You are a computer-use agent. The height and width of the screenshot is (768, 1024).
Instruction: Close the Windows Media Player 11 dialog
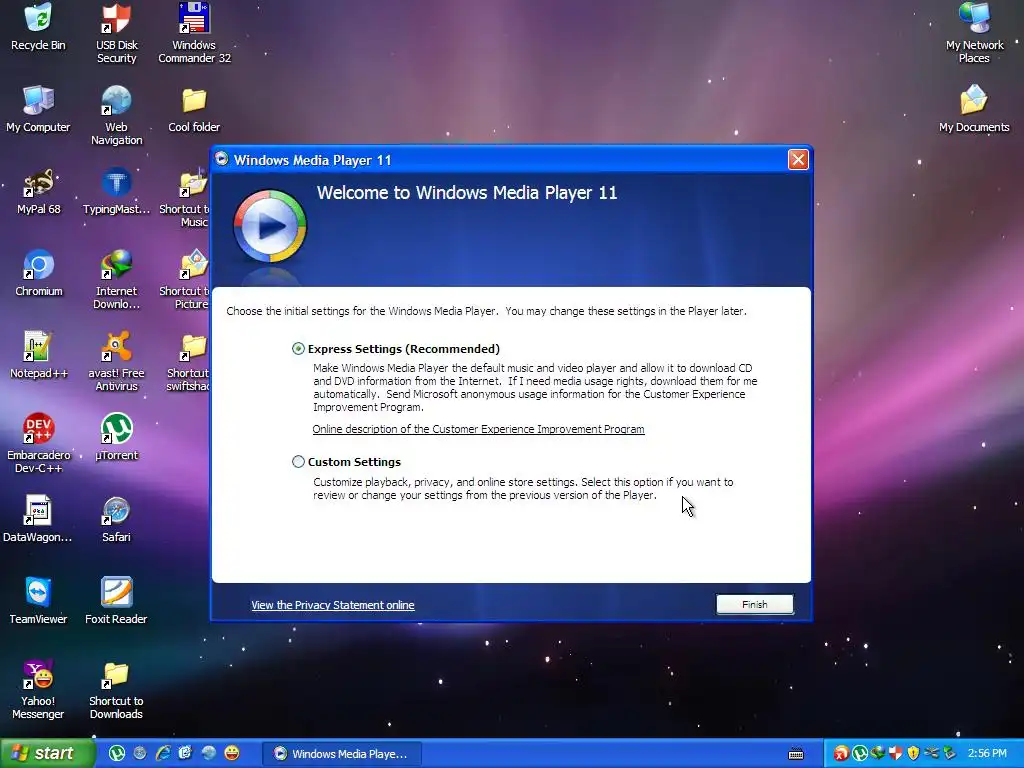coord(798,159)
